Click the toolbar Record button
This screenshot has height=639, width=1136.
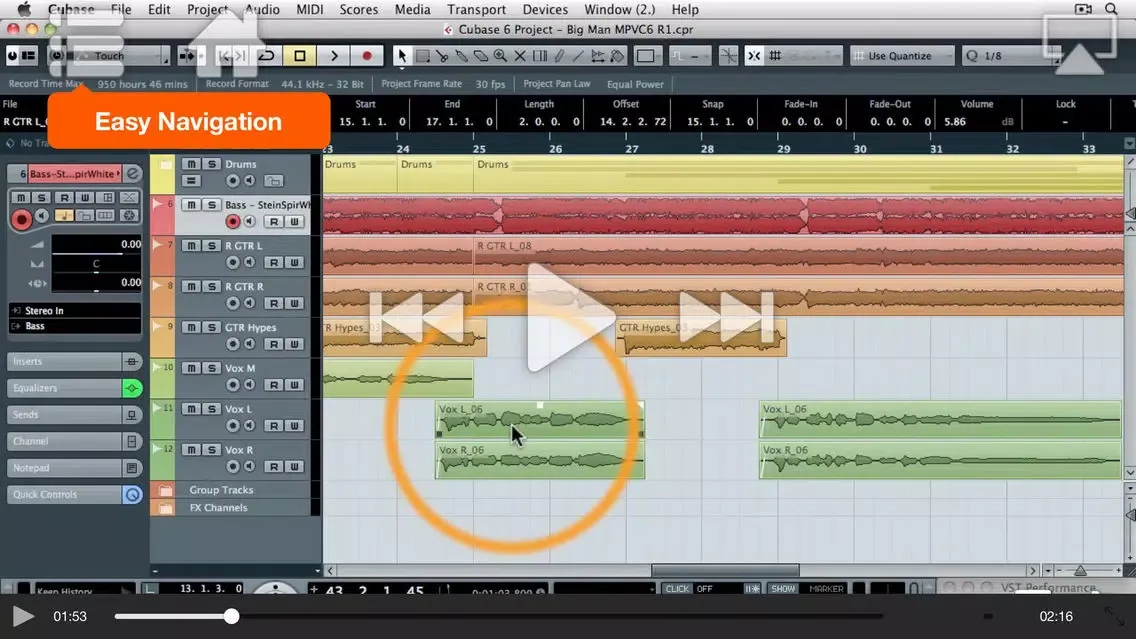[367, 56]
